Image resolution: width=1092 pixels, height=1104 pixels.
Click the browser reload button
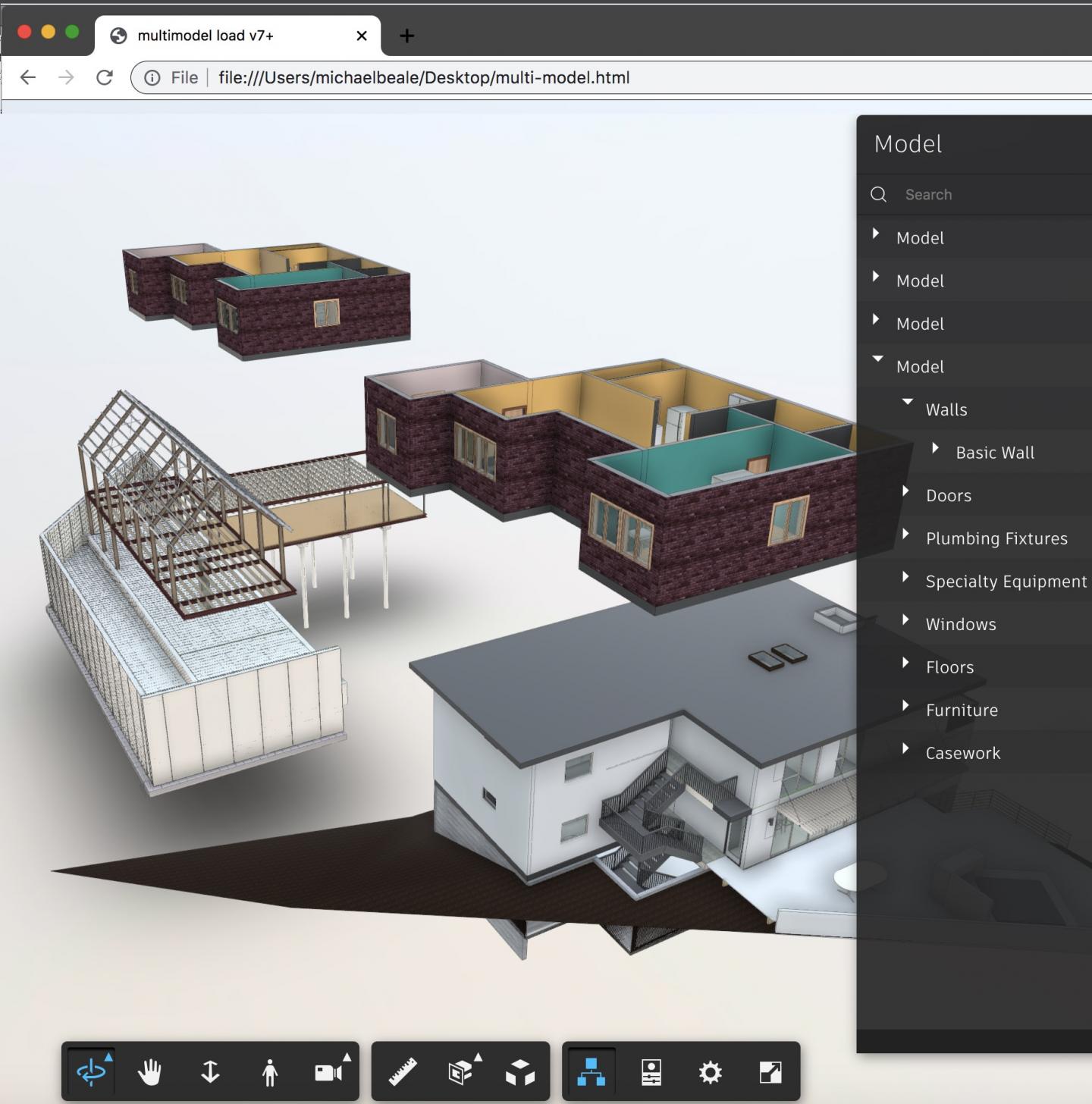[105, 77]
